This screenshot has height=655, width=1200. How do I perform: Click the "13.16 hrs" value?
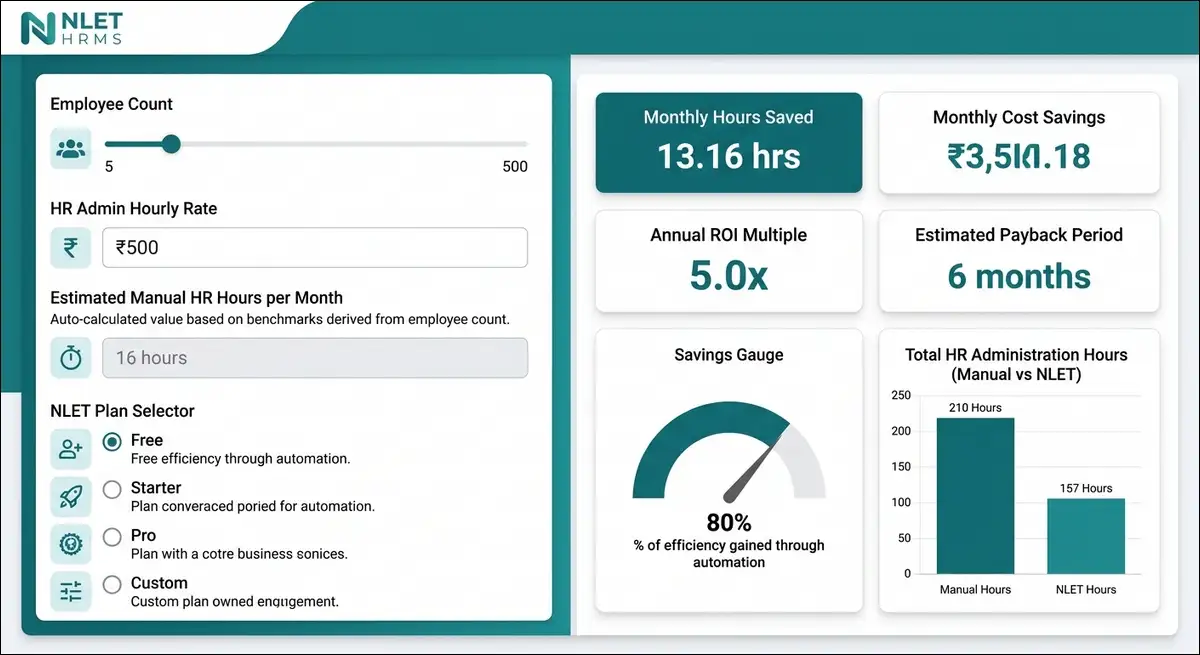coord(729,156)
